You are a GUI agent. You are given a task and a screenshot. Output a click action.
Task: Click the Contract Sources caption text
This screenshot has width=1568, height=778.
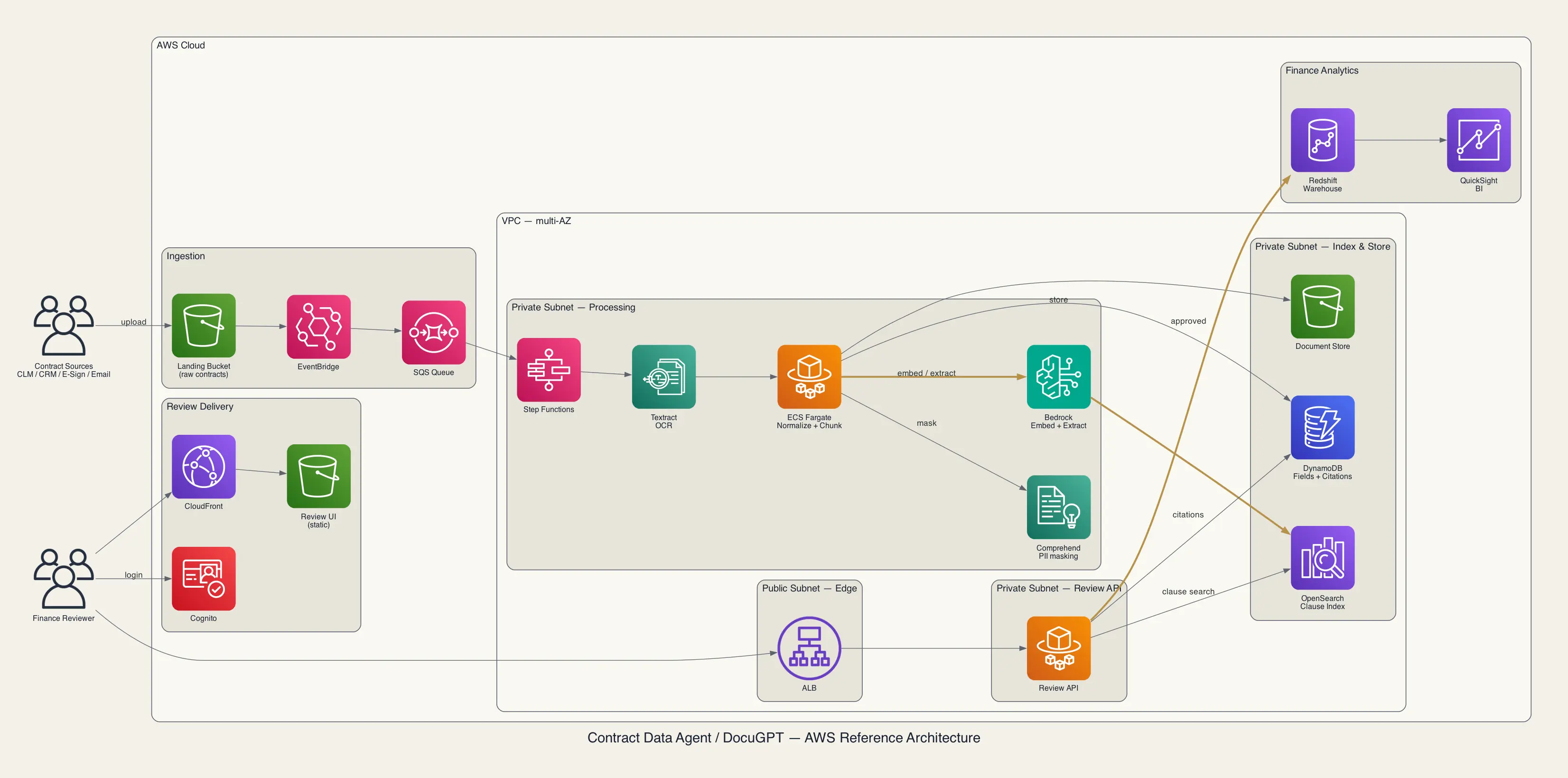point(64,370)
